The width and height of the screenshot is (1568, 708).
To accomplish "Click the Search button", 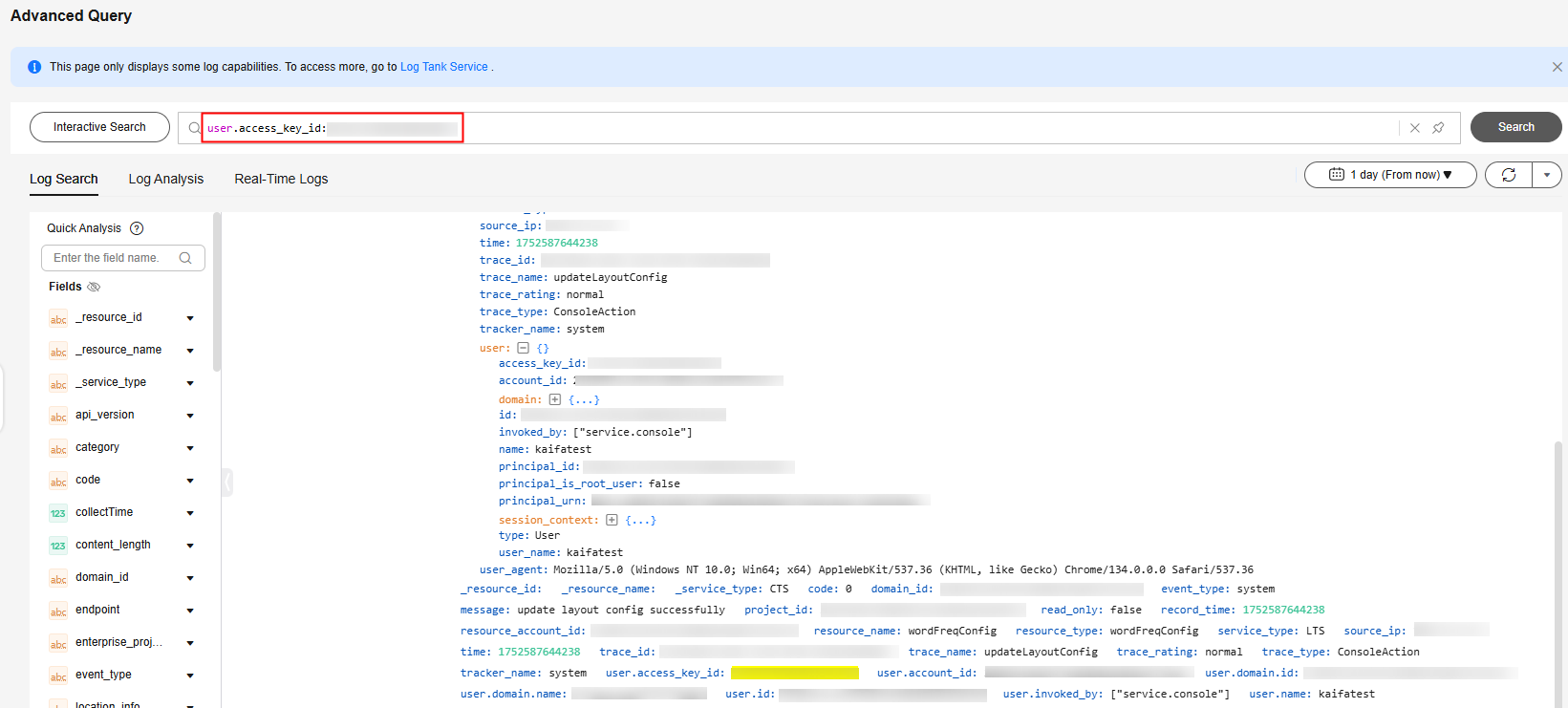I will coord(1515,127).
